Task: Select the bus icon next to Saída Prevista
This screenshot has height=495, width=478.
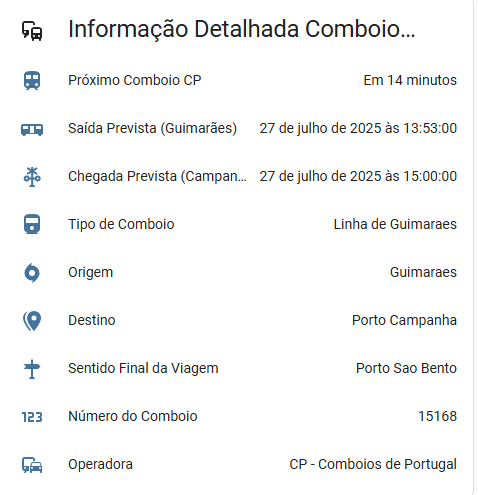Action: click(x=32, y=129)
